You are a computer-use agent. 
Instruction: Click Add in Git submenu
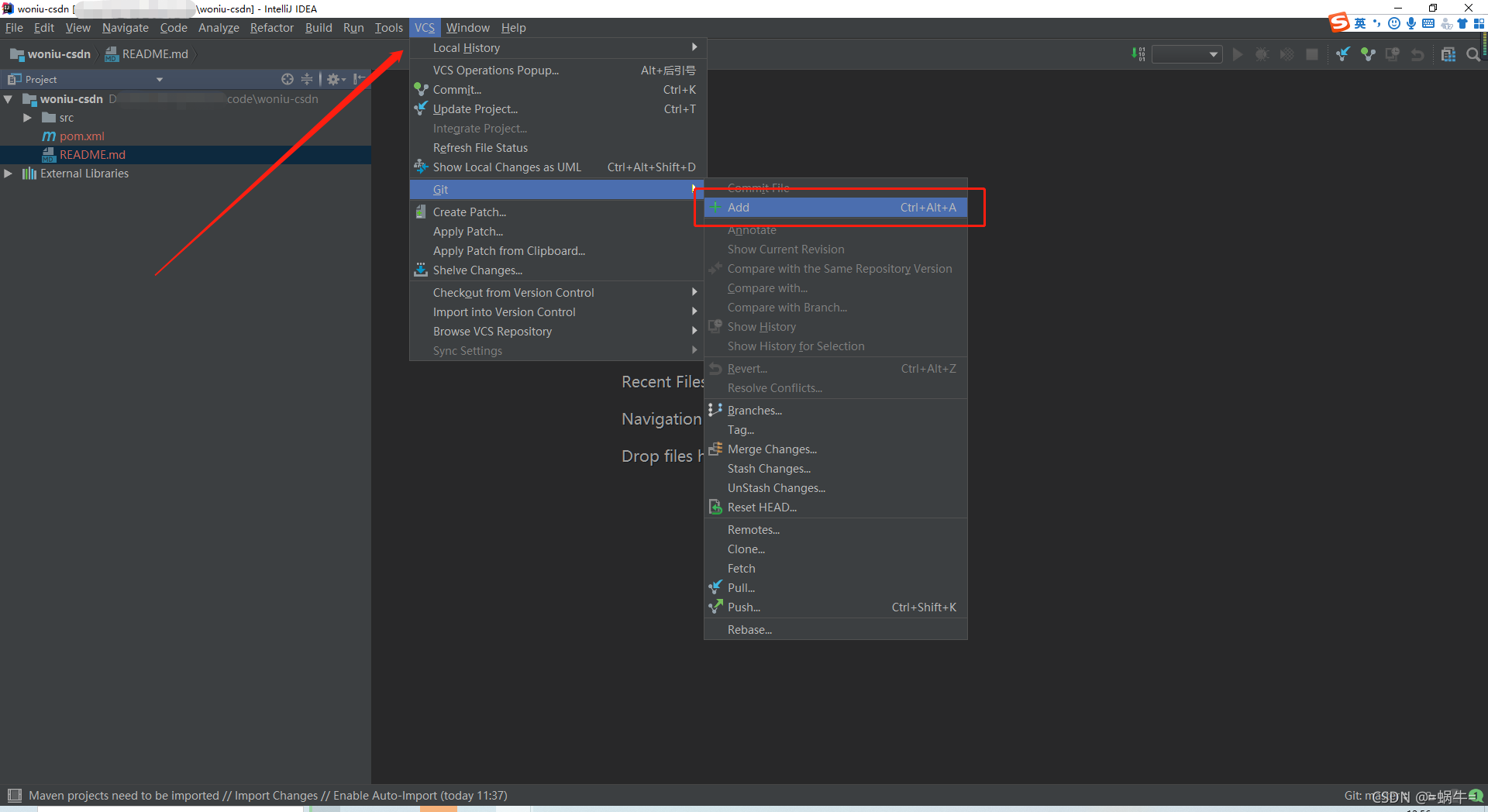pos(835,208)
